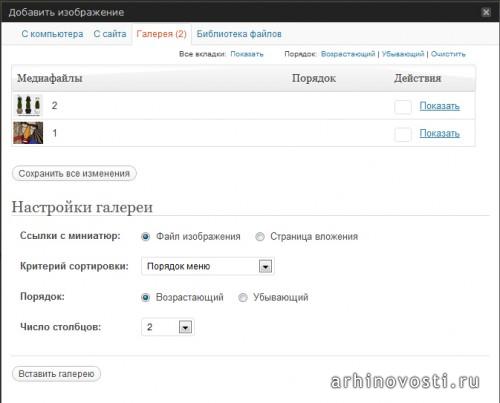Viewport: 500px width, 403px height.
Task: Click the Вставить галерею button
Action: point(56,374)
